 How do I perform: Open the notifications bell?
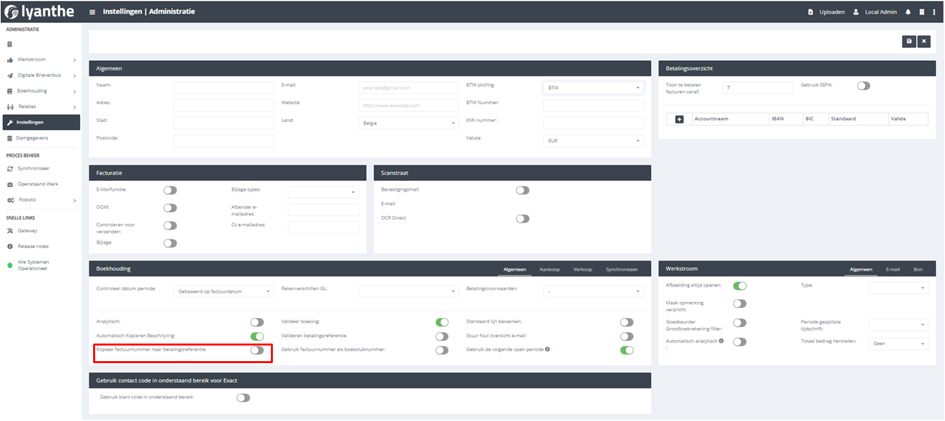tap(908, 12)
